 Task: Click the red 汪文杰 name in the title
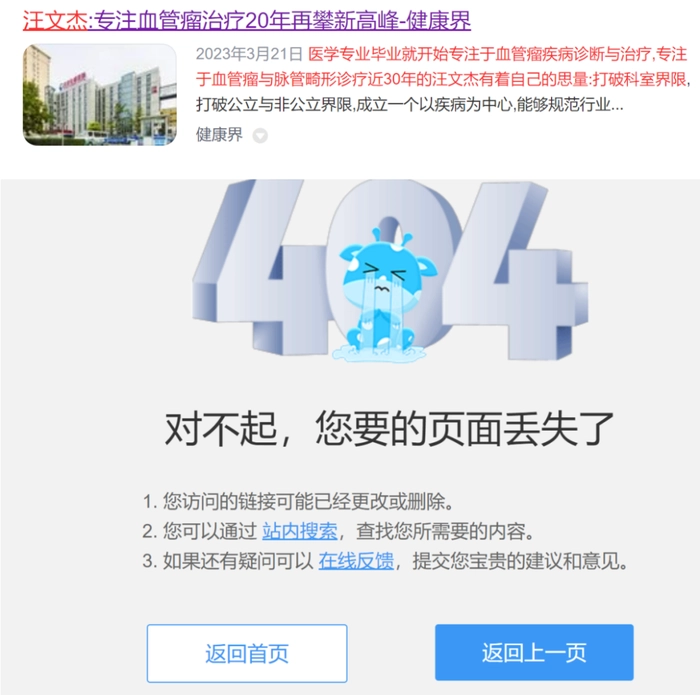coord(55,21)
